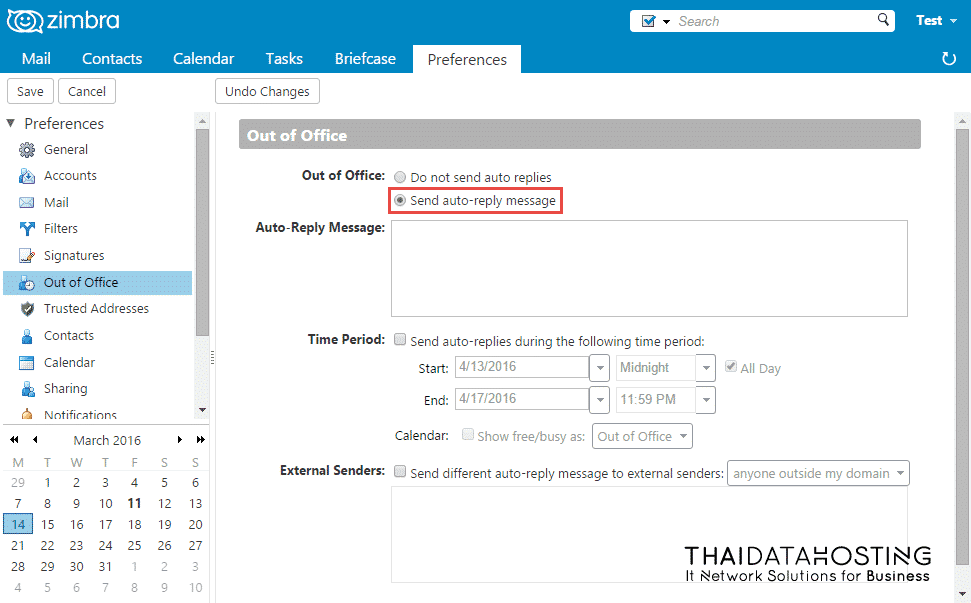The height and width of the screenshot is (603, 971).
Task: Click the Accounts icon in sidebar
Action: pyautogui.click(x=27, y=176)
